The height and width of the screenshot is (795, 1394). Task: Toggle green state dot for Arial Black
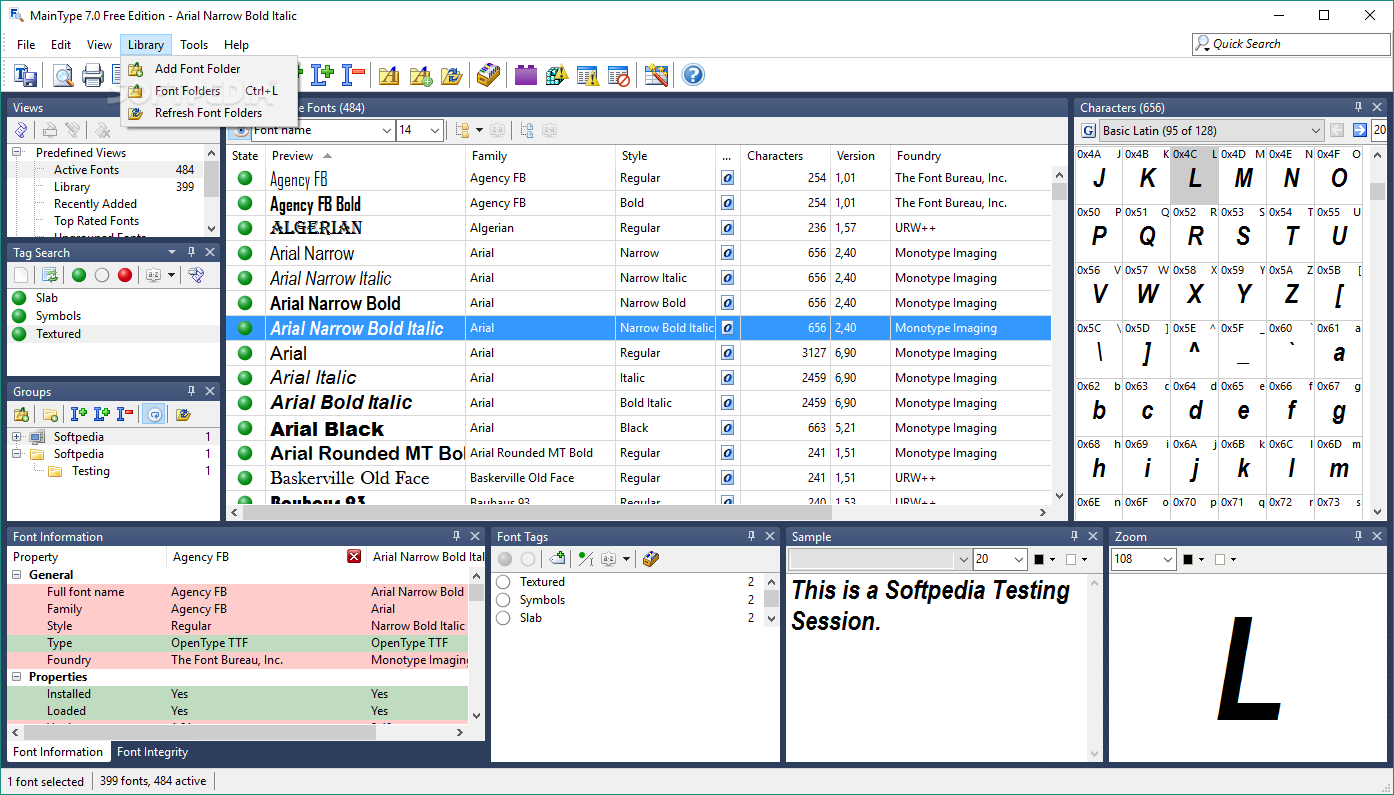click(245, 428)
